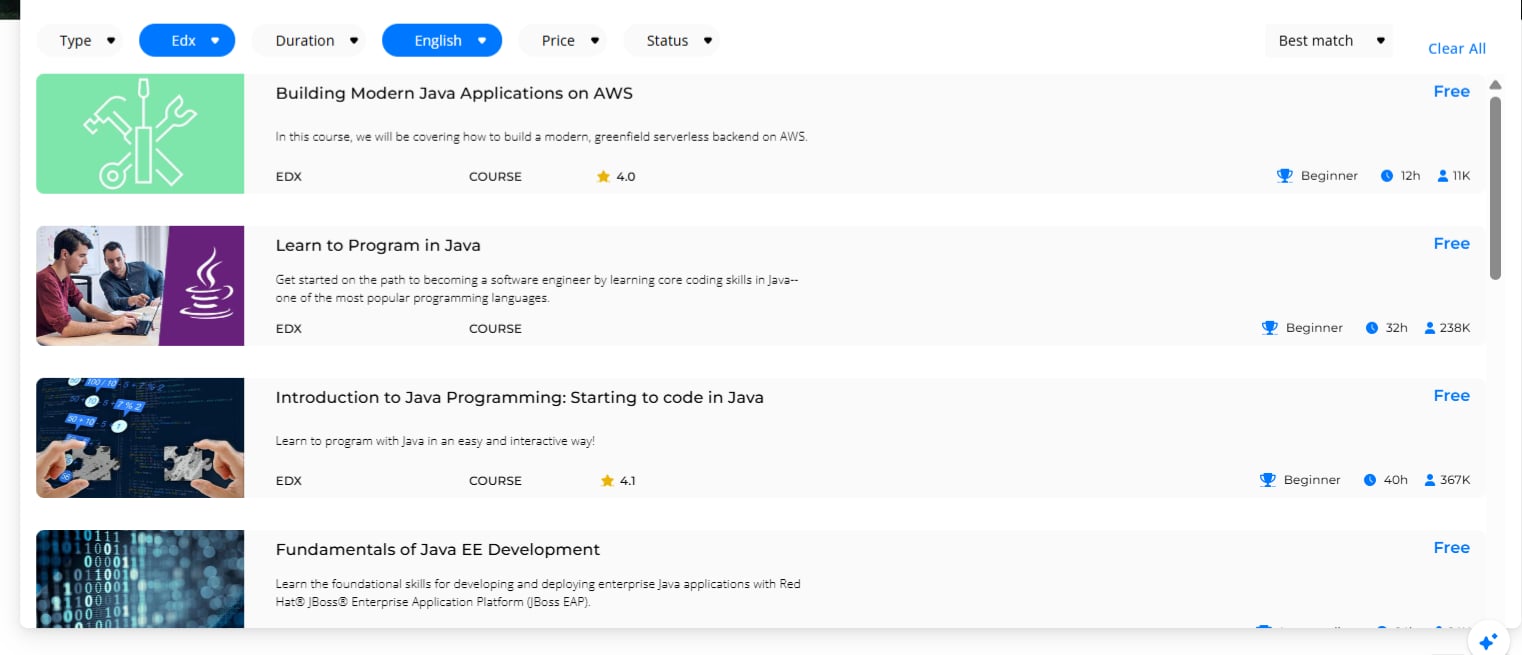Click the clock icon next to 40h
1522x655 pixels.
1370,480
